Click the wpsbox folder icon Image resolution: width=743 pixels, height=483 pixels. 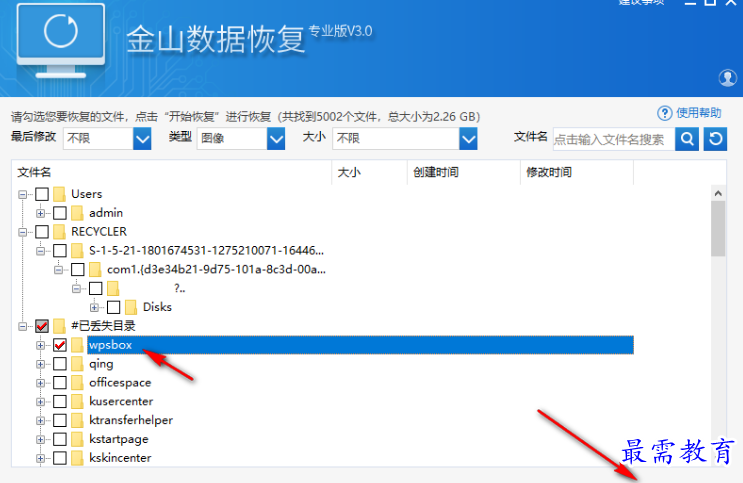point(77,345)
